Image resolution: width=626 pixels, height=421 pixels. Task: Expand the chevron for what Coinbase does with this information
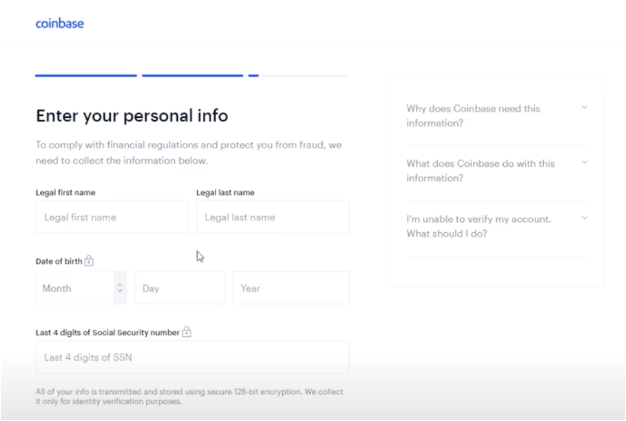click(x=584, y=162)
